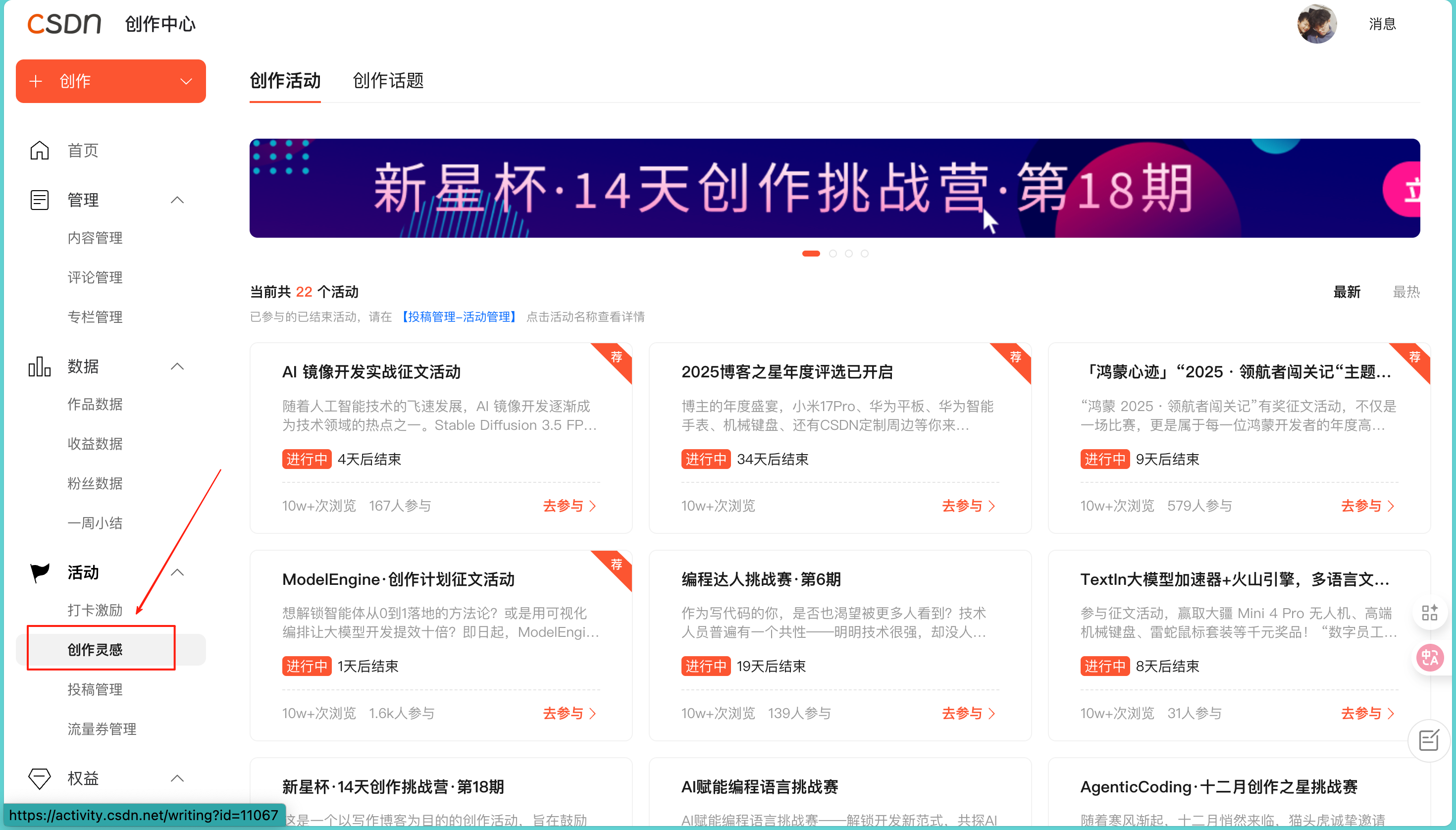The width and height of the screenshot is (1456, 830).
Task: Click the 权益 diamond icon
Action: 39,778
